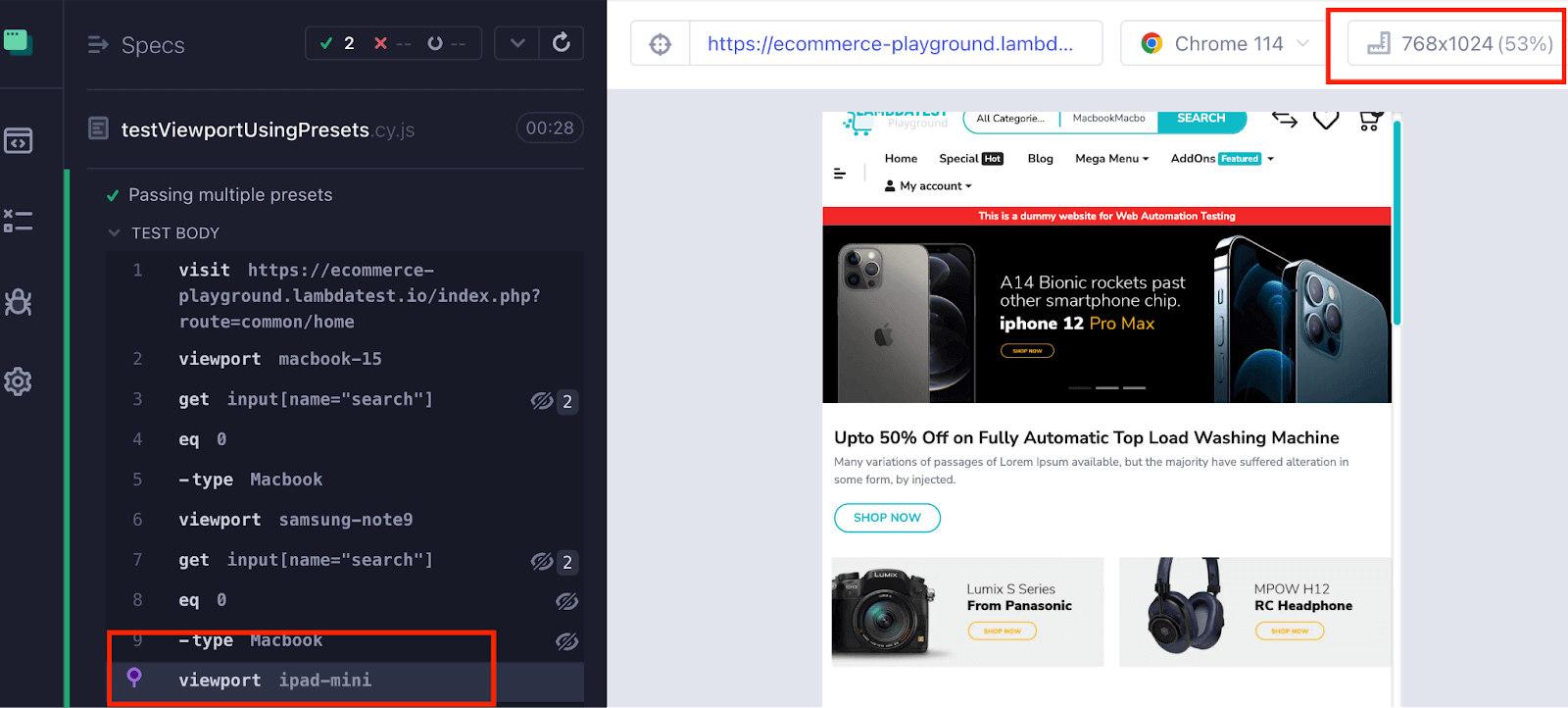Select the visit command row
Screen dimensions: 1568x708
(x=345, y=296)
